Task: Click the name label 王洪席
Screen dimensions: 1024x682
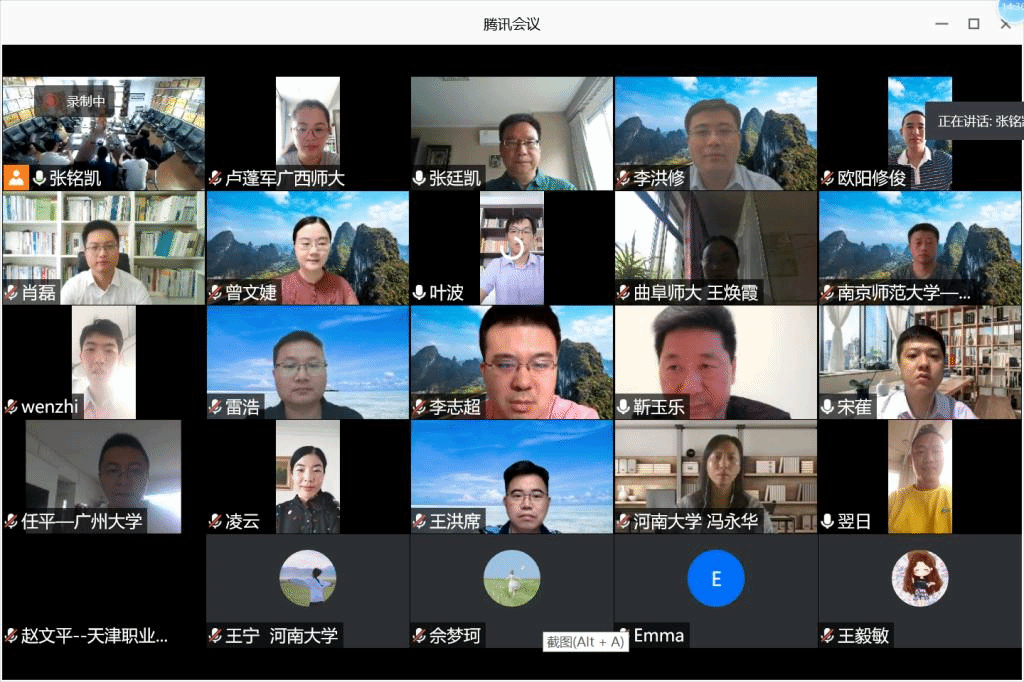Action: click(x=455, y=521)
